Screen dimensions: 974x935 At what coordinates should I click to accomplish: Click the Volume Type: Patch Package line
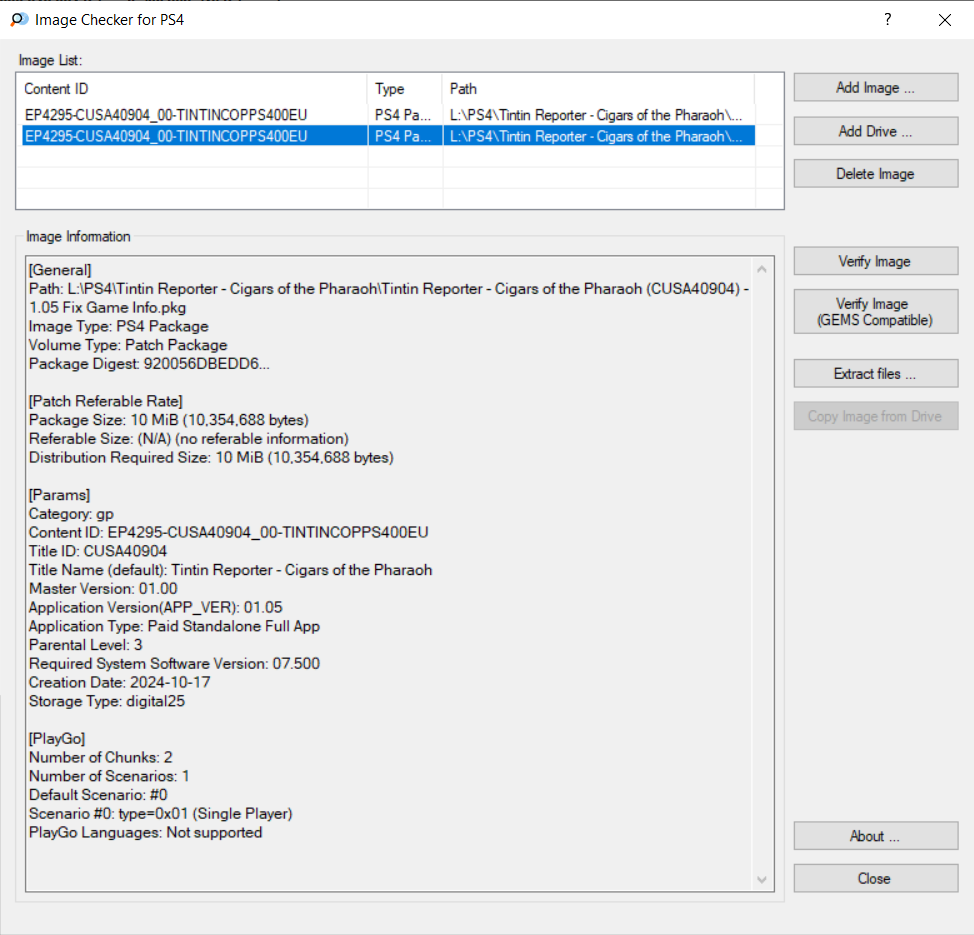click(128, 345)
